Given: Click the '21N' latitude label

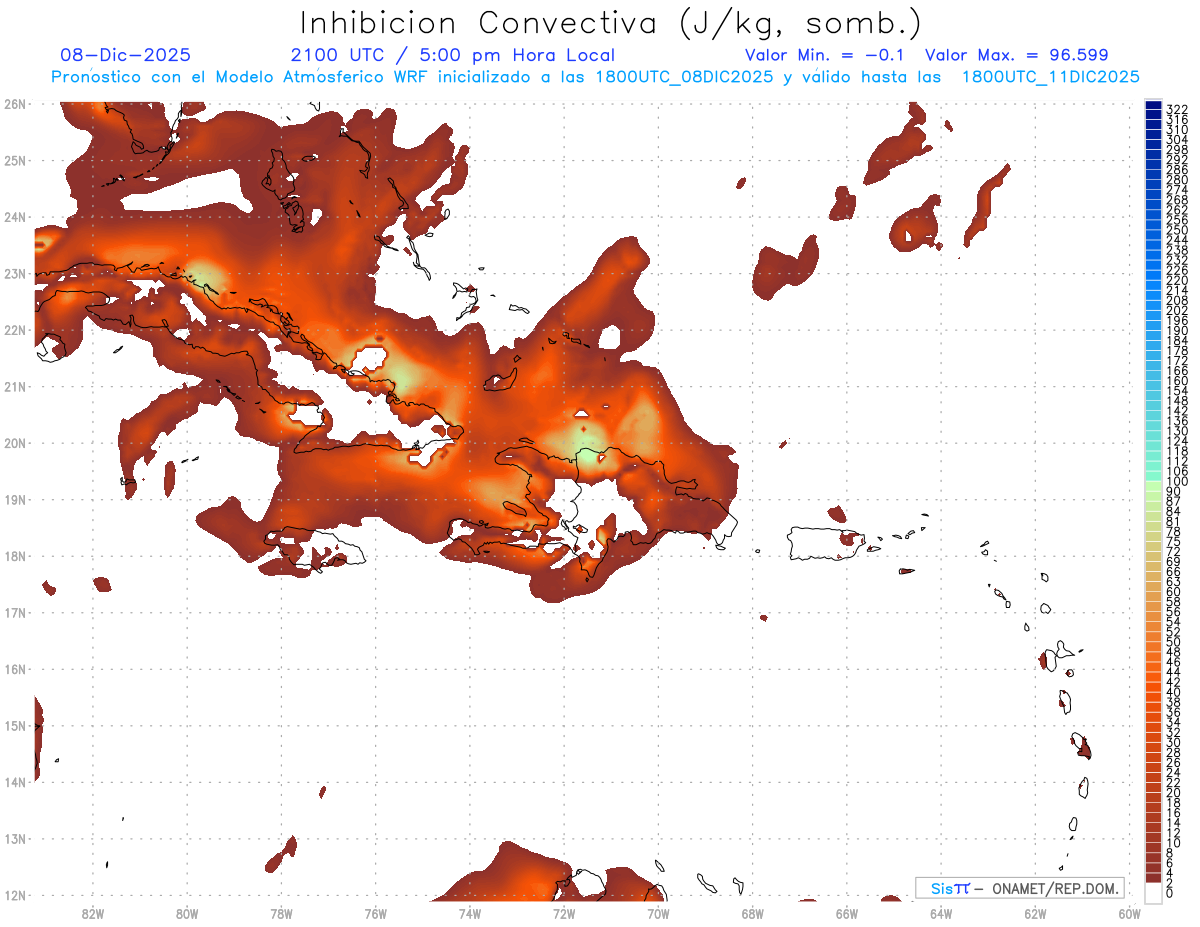Looking at the screenshot, I should point(14,387).
